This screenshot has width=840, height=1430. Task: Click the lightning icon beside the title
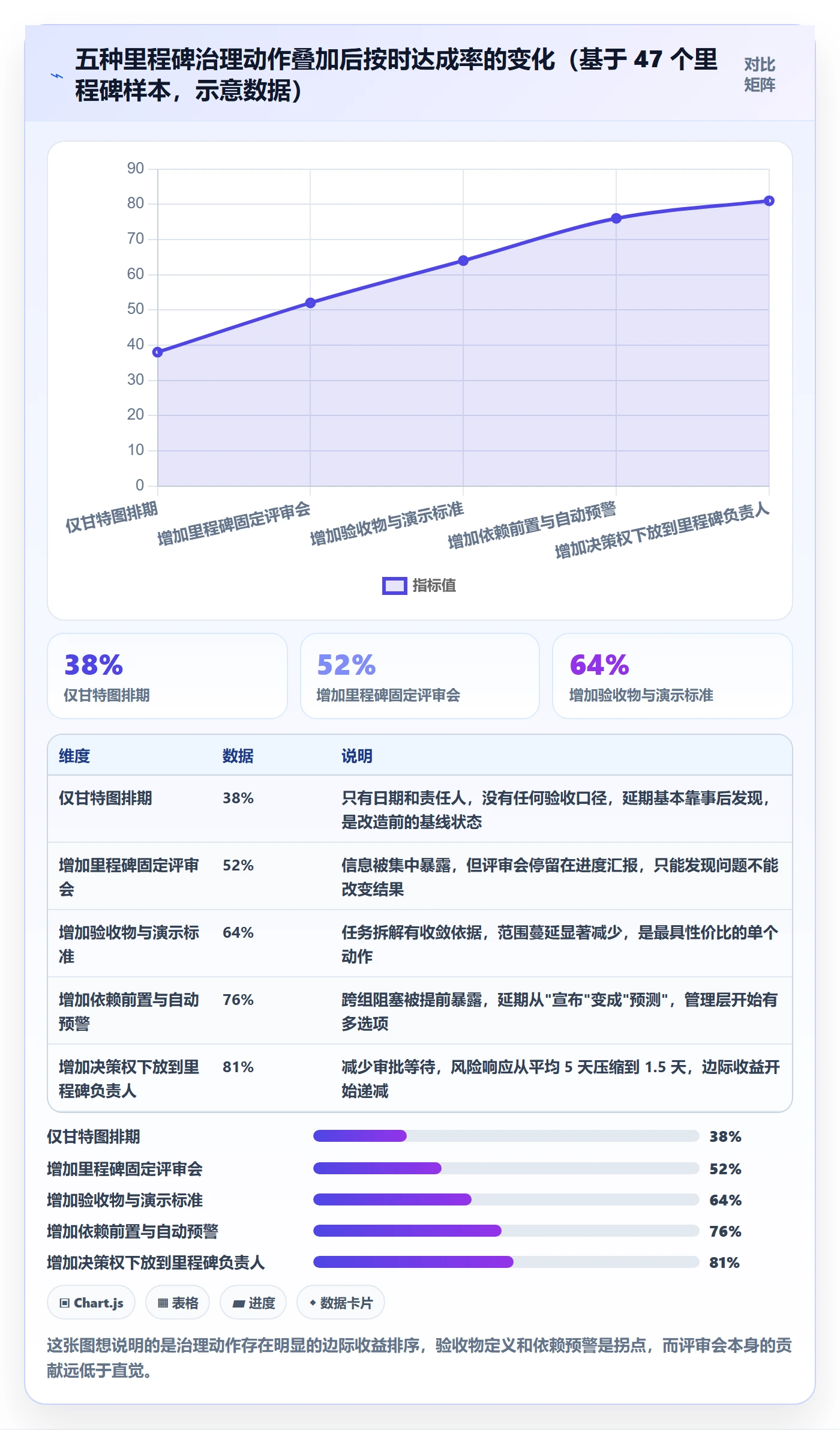tap(56, 76)
